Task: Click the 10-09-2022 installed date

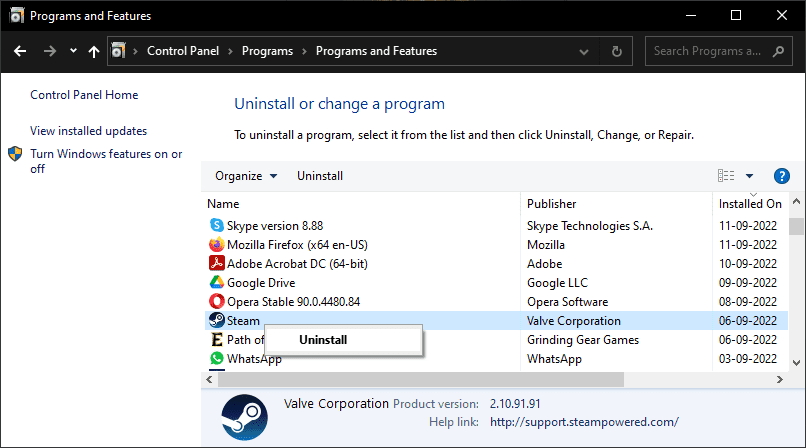Action: pyautogui.click(x=747, y=264)
